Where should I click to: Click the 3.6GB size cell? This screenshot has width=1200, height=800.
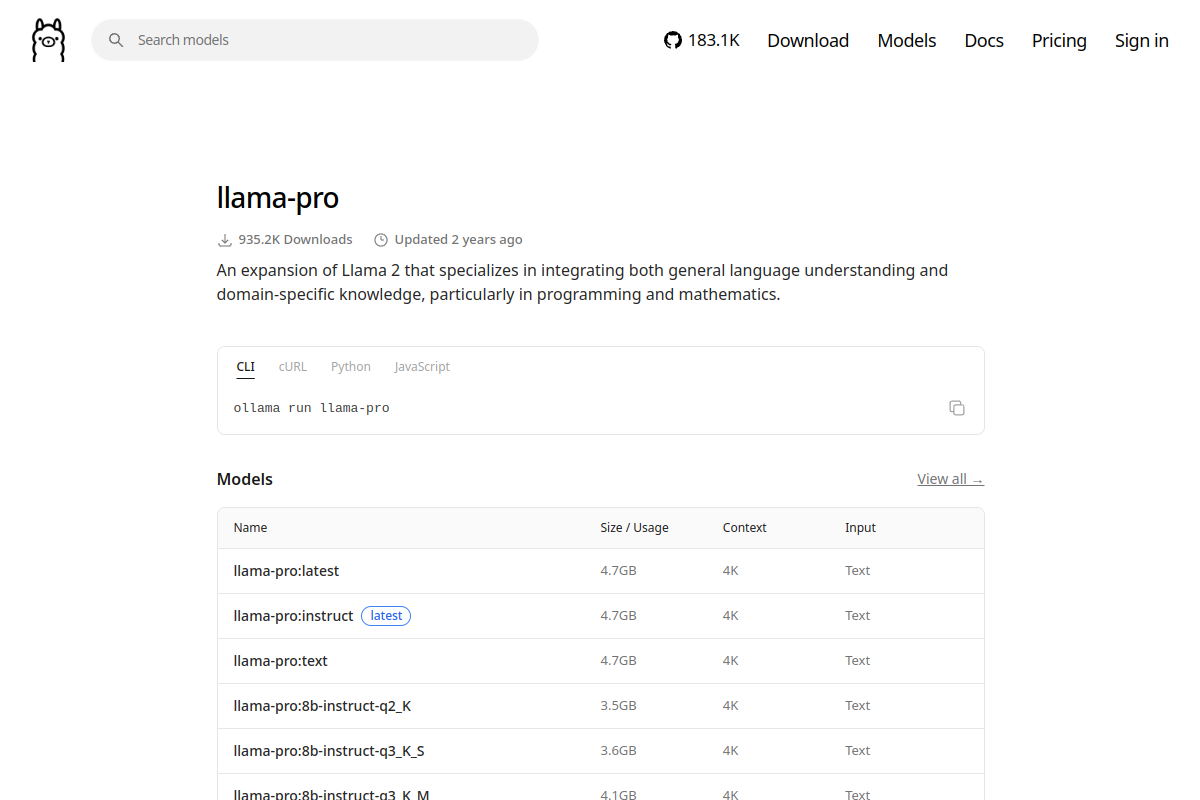click(618, 751)
